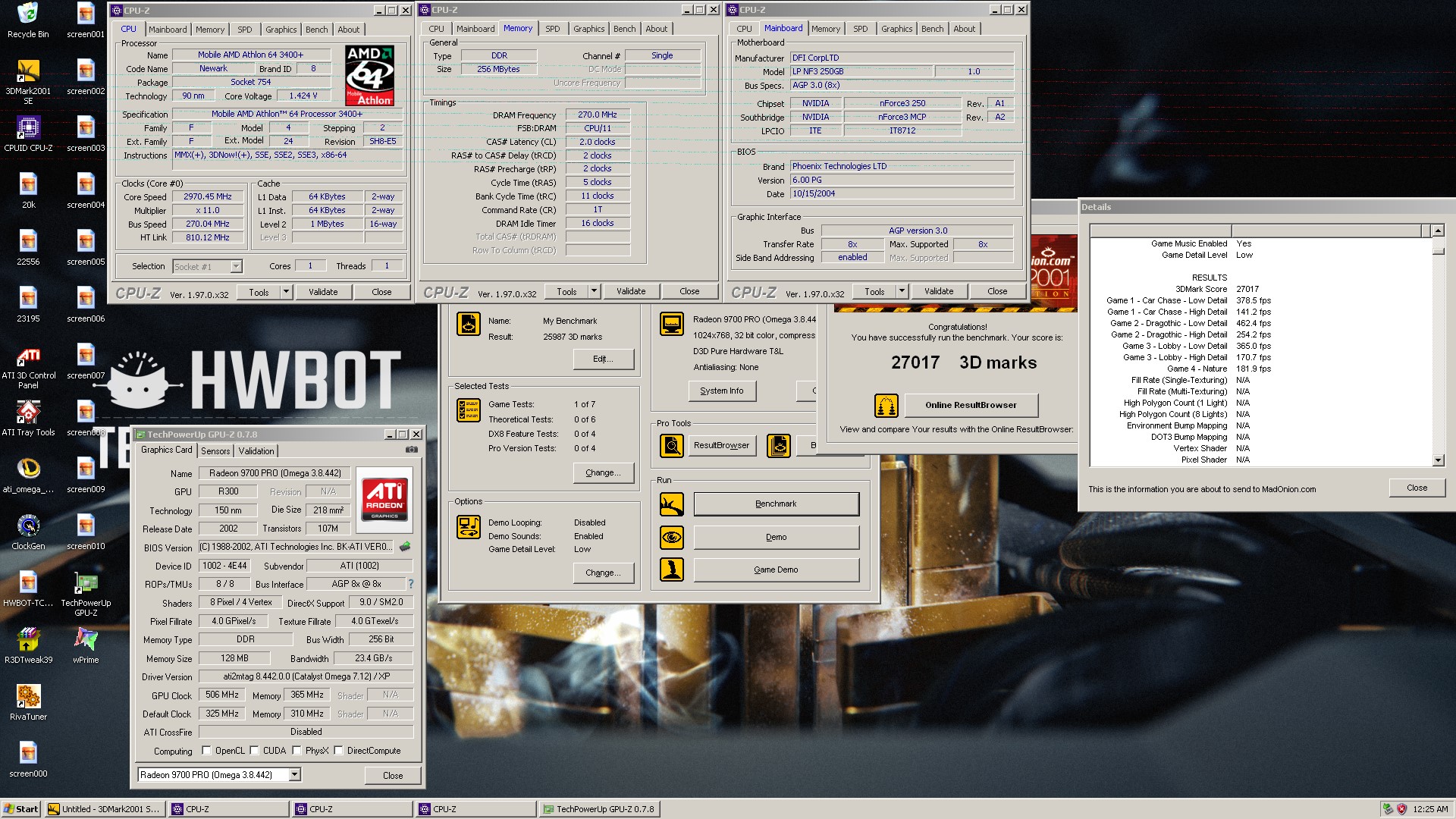The height and width of the screenshot is (819, 1456).
Task: Click '3DMark Score 27017' row in Details
Action: [x=1217, y=290]
